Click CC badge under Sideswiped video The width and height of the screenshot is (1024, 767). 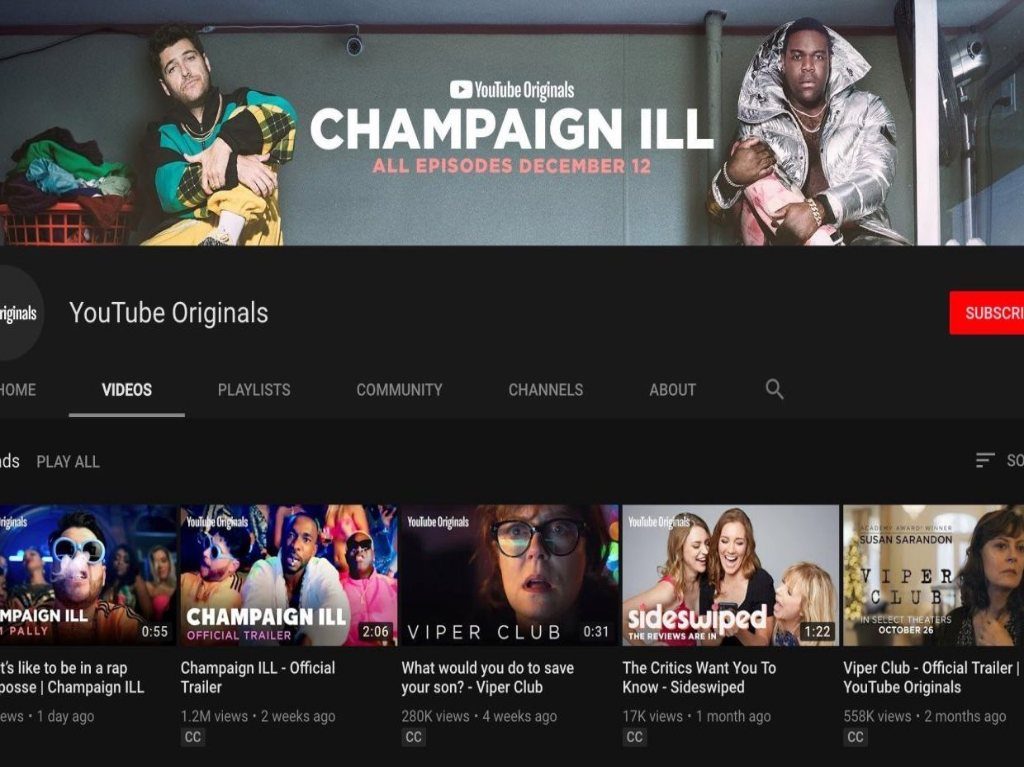(634, 737)
